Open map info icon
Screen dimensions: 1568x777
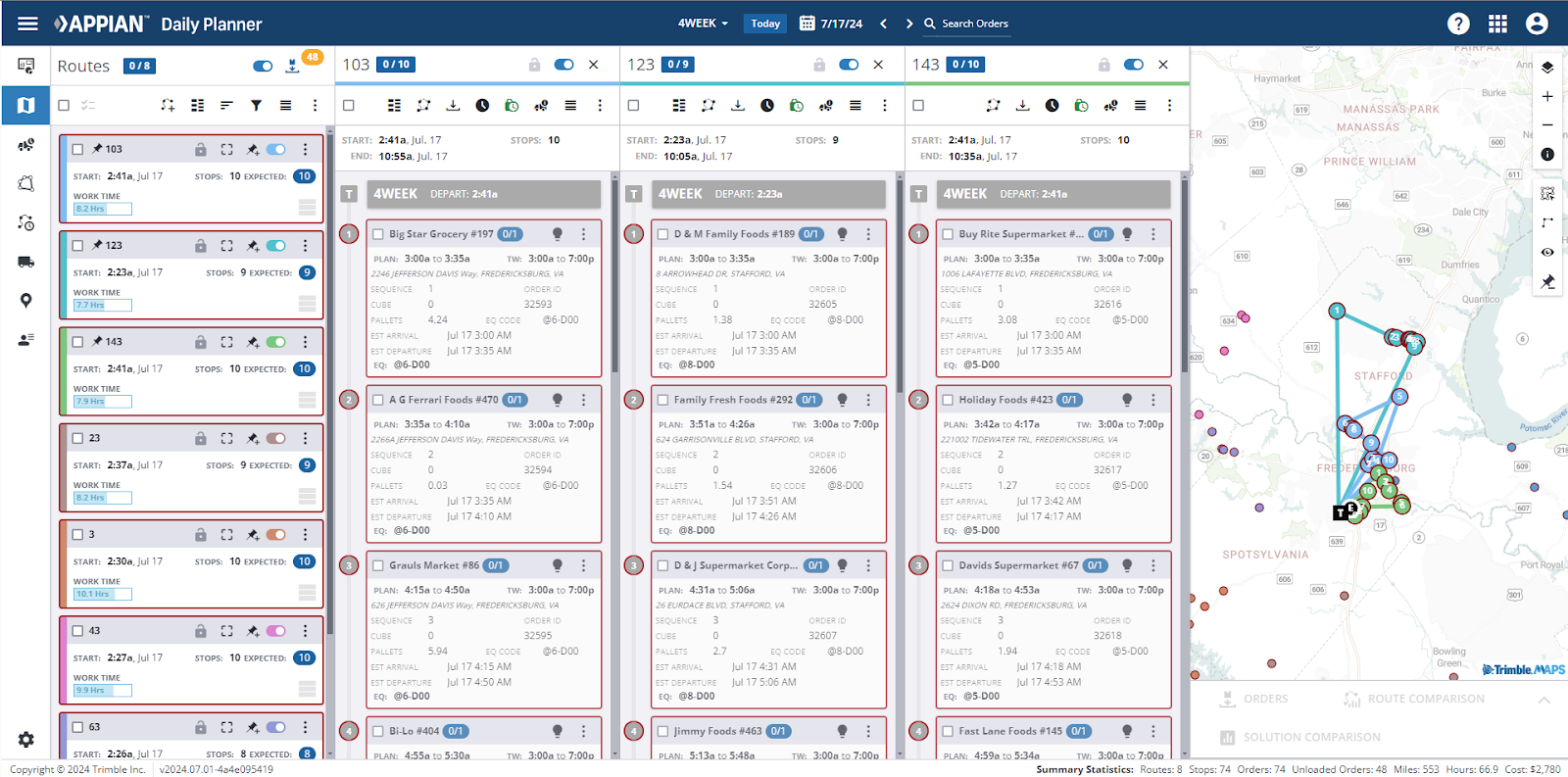[x=1547, y=154]
